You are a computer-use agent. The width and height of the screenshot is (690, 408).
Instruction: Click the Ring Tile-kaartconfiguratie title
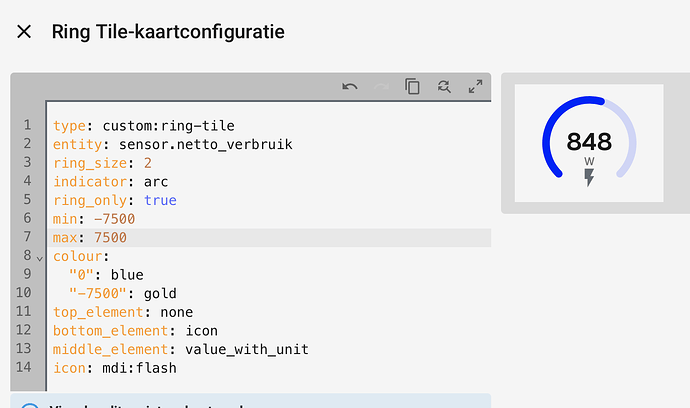[168, 32]
